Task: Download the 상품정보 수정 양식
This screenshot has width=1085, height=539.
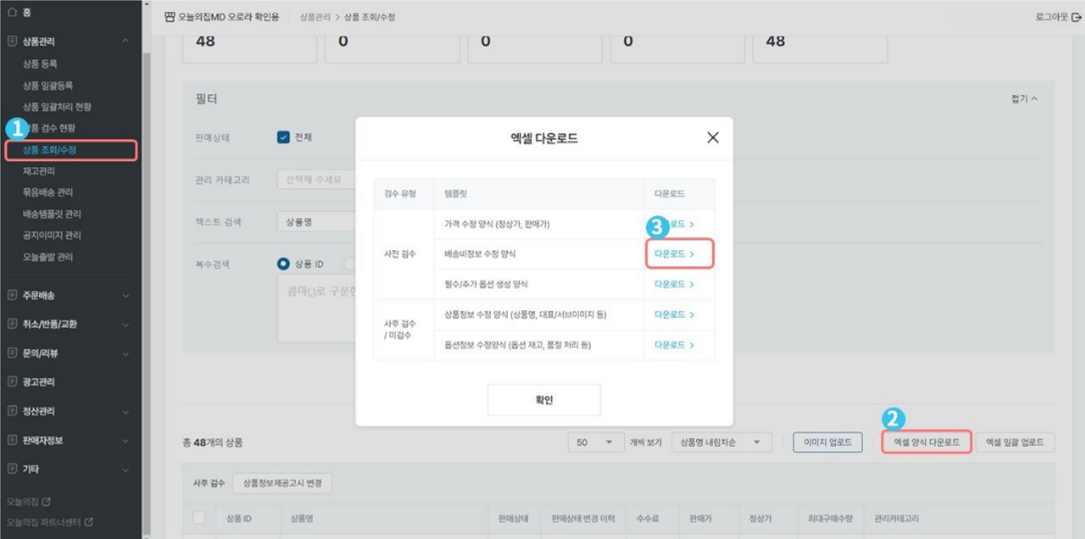Action: point(674,314)
